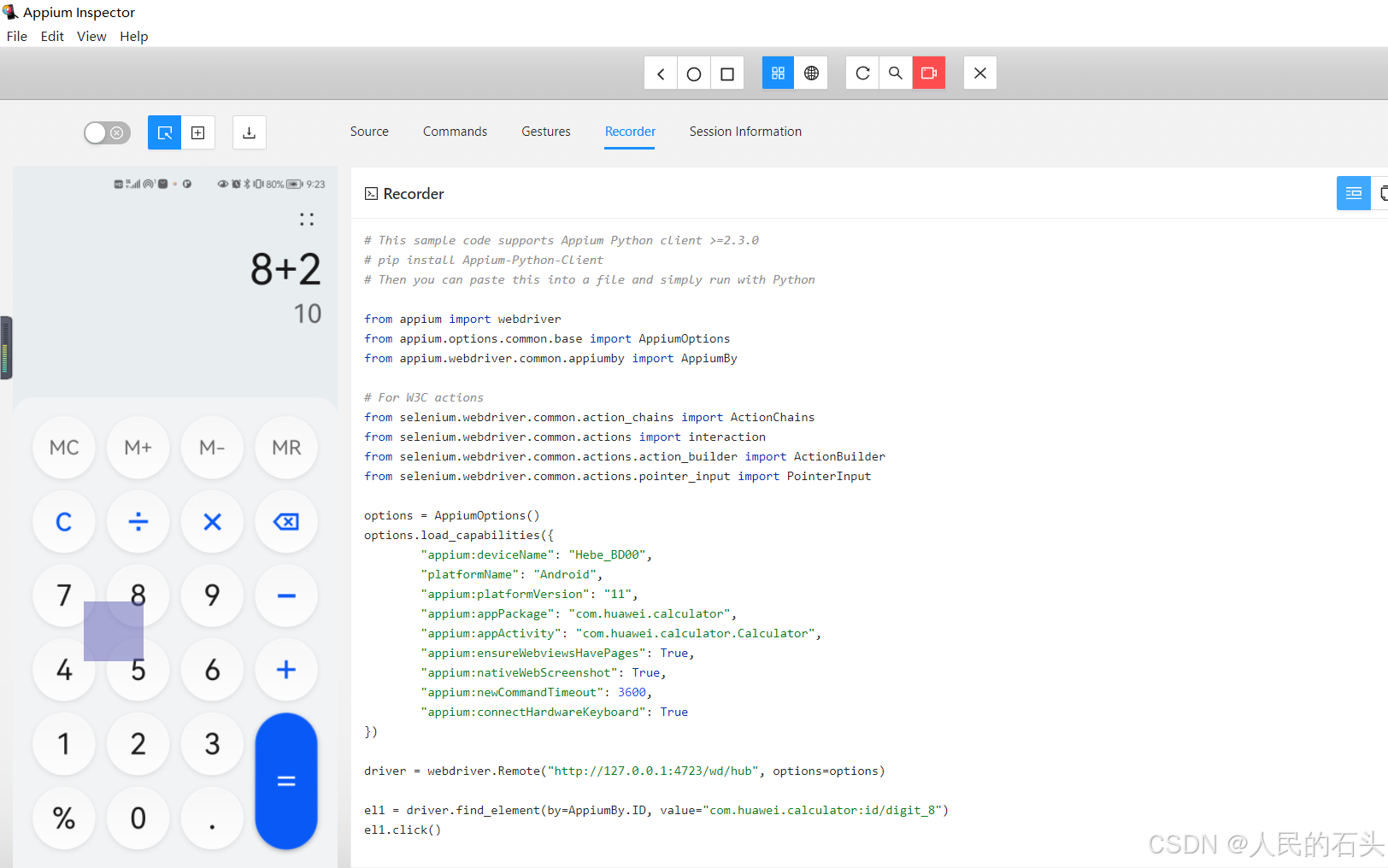Tap calculator digit 6

[x=212, y=670]
